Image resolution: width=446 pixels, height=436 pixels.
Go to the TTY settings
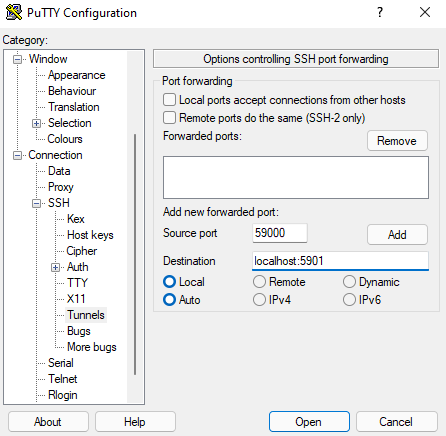point(77,283)
